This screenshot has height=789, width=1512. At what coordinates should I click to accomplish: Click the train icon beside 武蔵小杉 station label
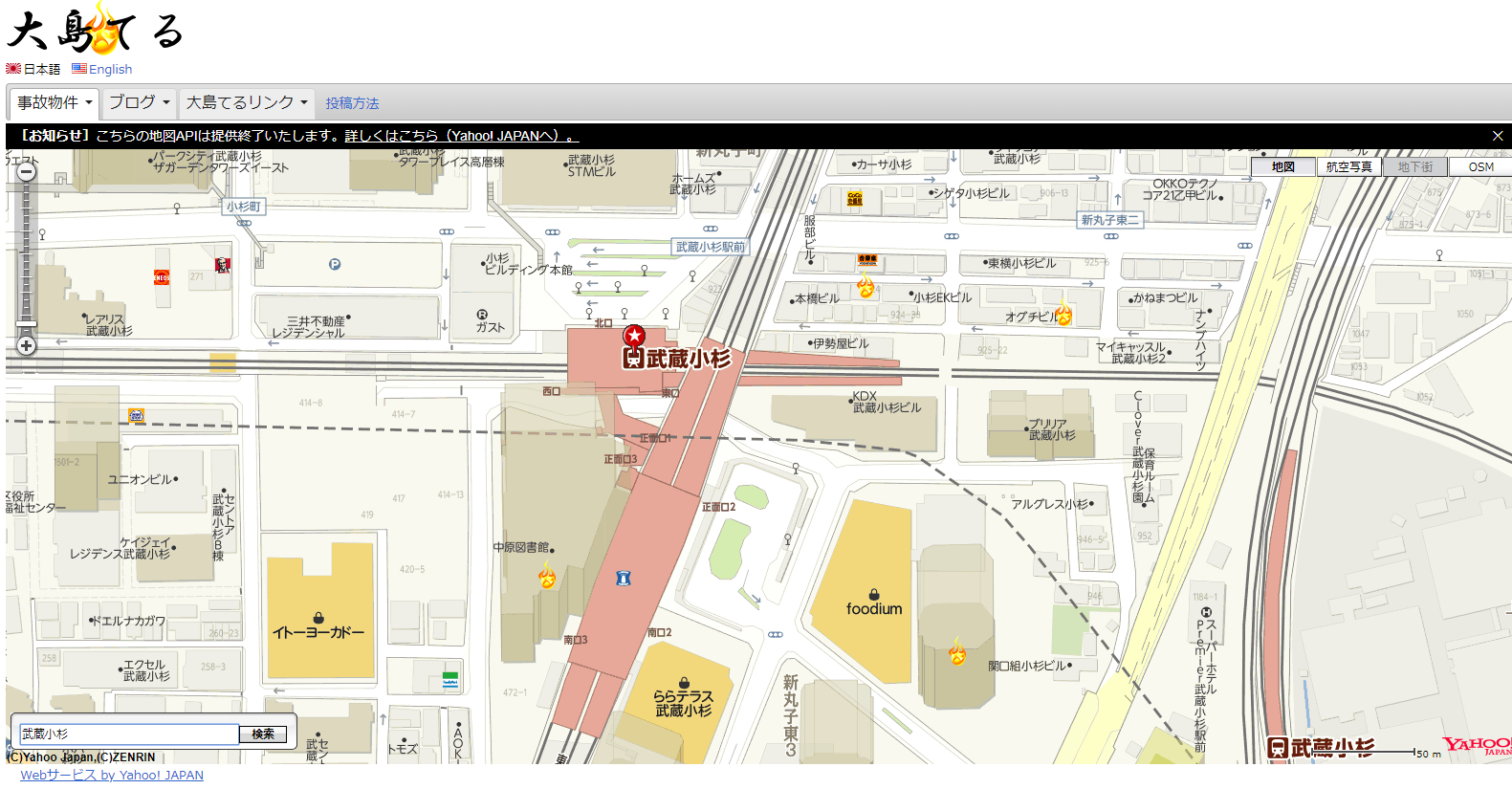632,359
